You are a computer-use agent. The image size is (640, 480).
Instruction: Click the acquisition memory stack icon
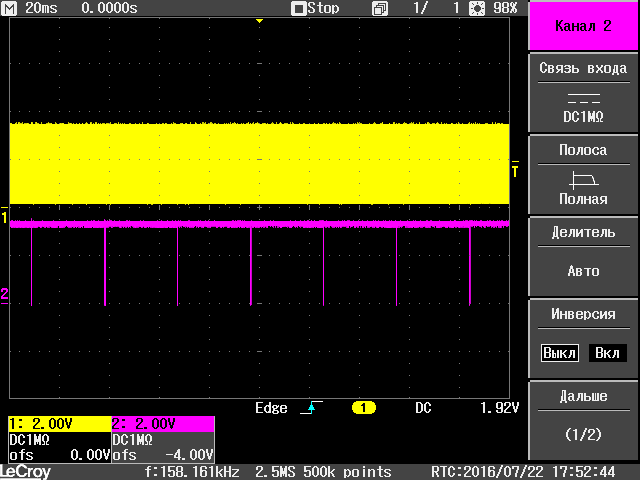(x=380, y=9)
